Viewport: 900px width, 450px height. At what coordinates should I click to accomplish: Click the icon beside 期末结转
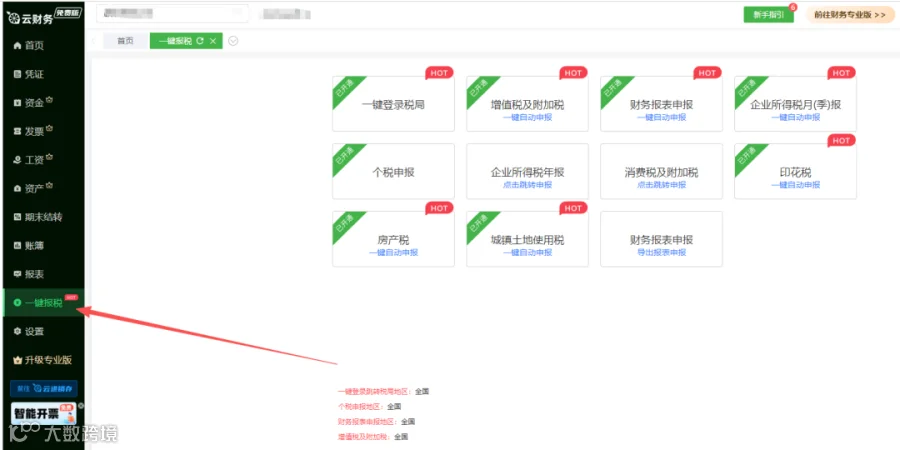pos(17,217)
